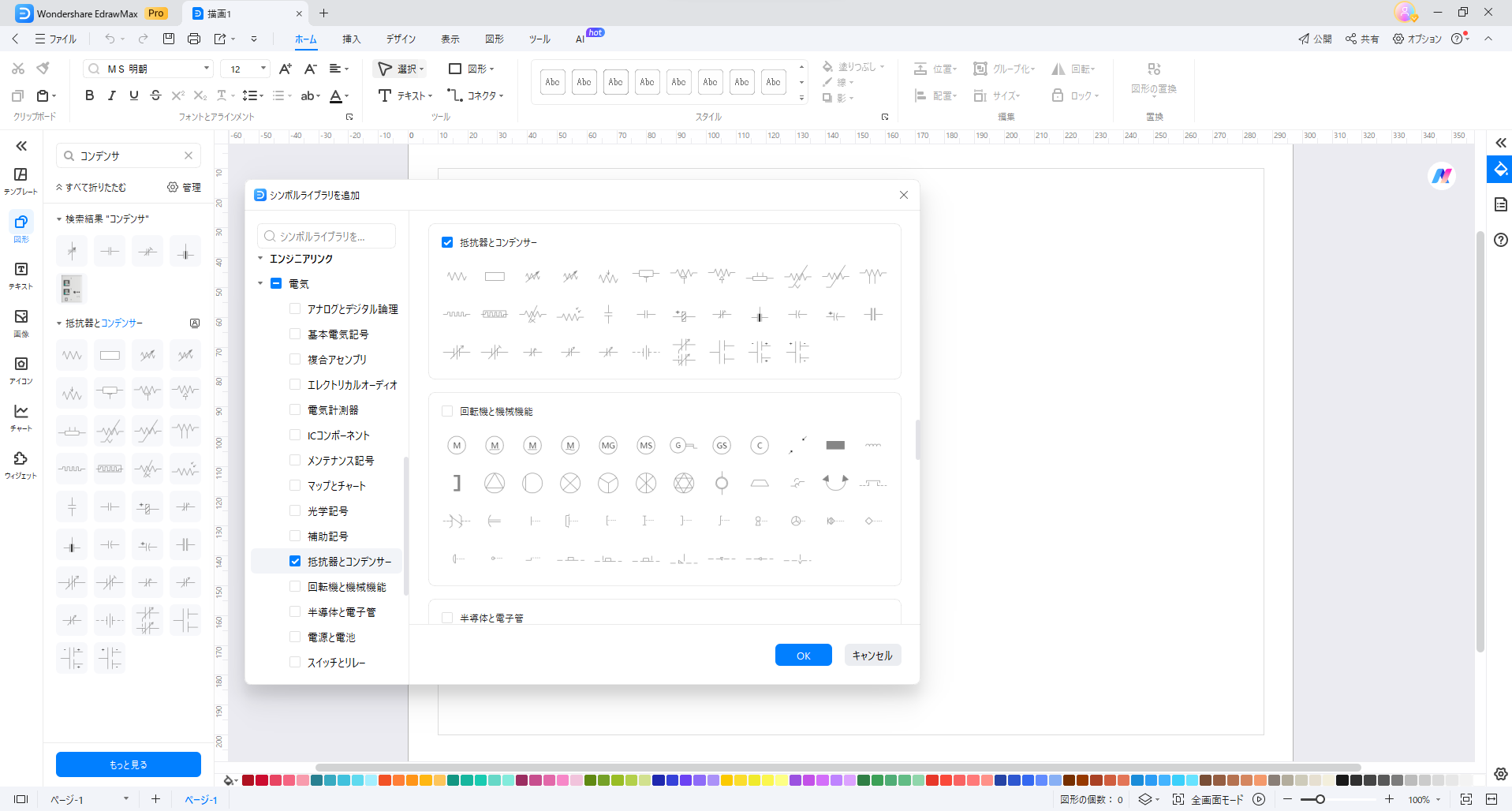Check 半導体と電子管 in the library tree
This screenshot has height=811, width=1512.
point(295,611)
